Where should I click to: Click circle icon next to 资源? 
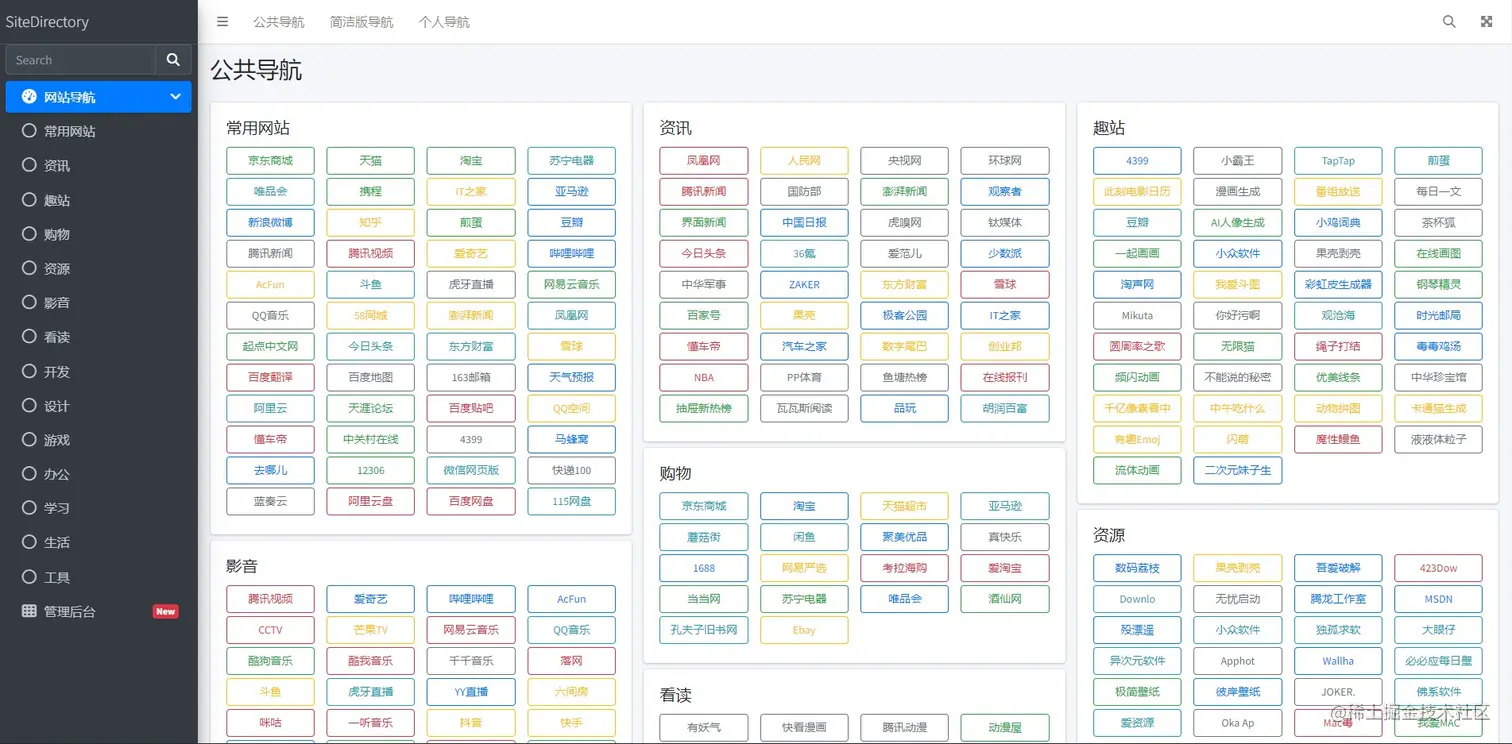pos(29,268)
